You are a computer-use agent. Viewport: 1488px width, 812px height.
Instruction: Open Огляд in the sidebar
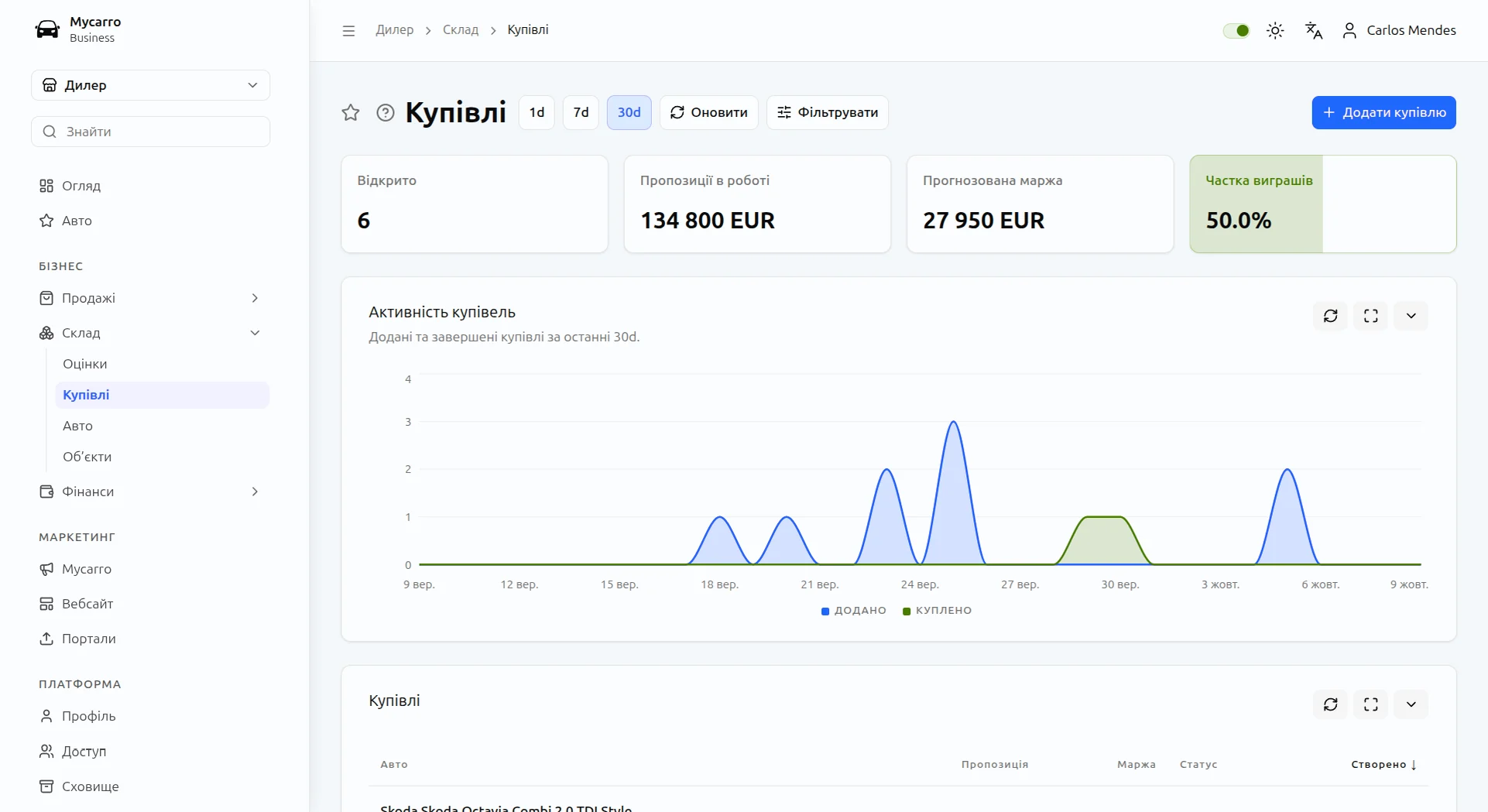click(x=150, y=186)
